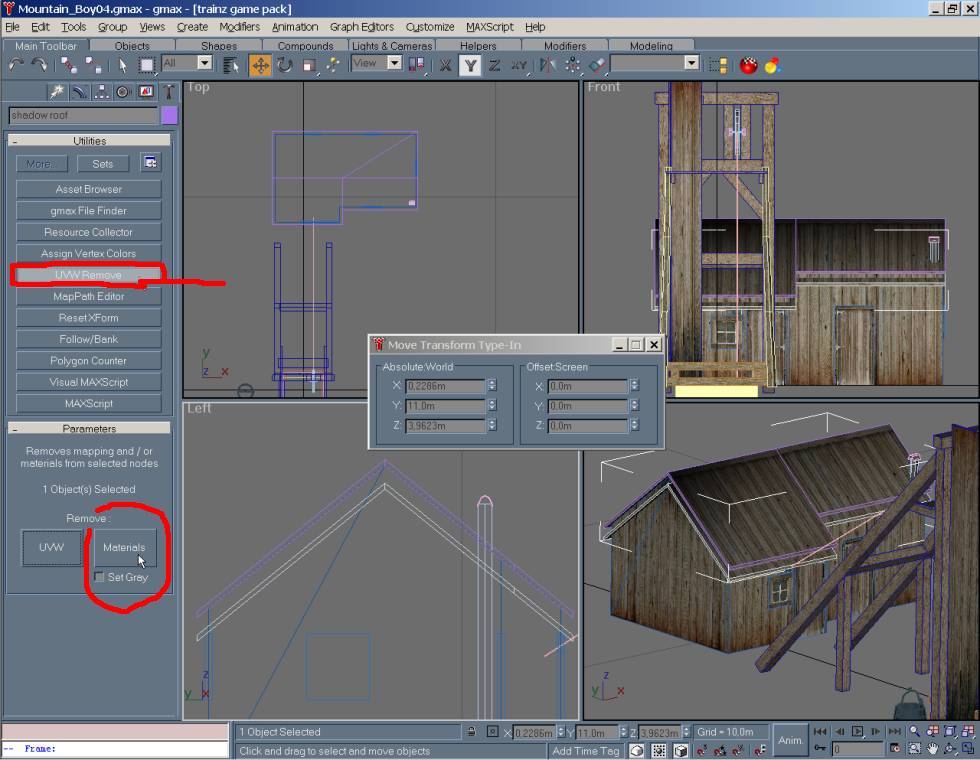Viewport: 980px width, 760px height.
Task: Click the Select and Manipulate icon
Action: coord(333,65)
